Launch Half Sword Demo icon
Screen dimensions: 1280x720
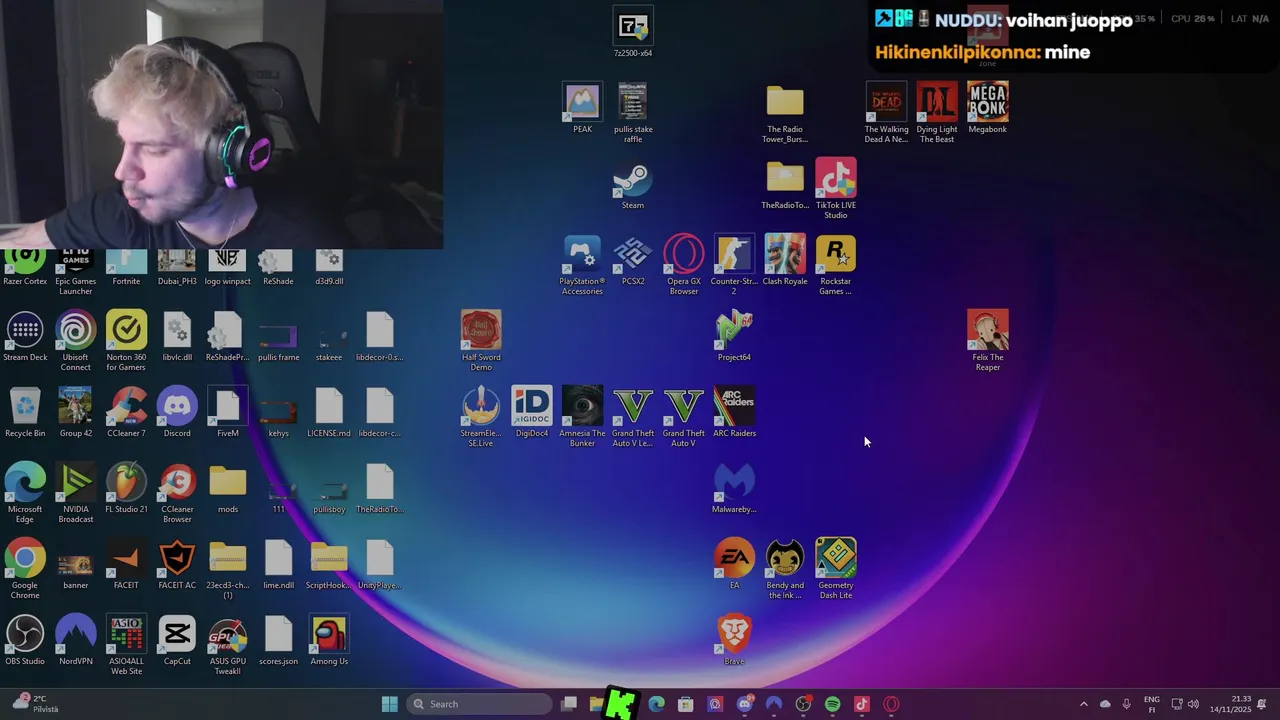tap(481, 340)
